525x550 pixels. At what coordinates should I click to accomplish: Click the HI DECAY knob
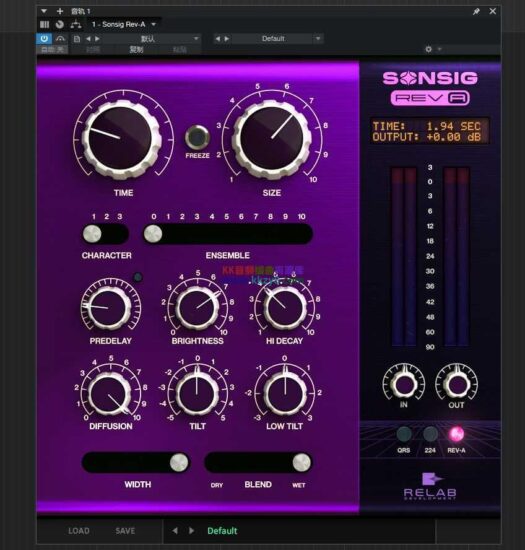(285, 307)
